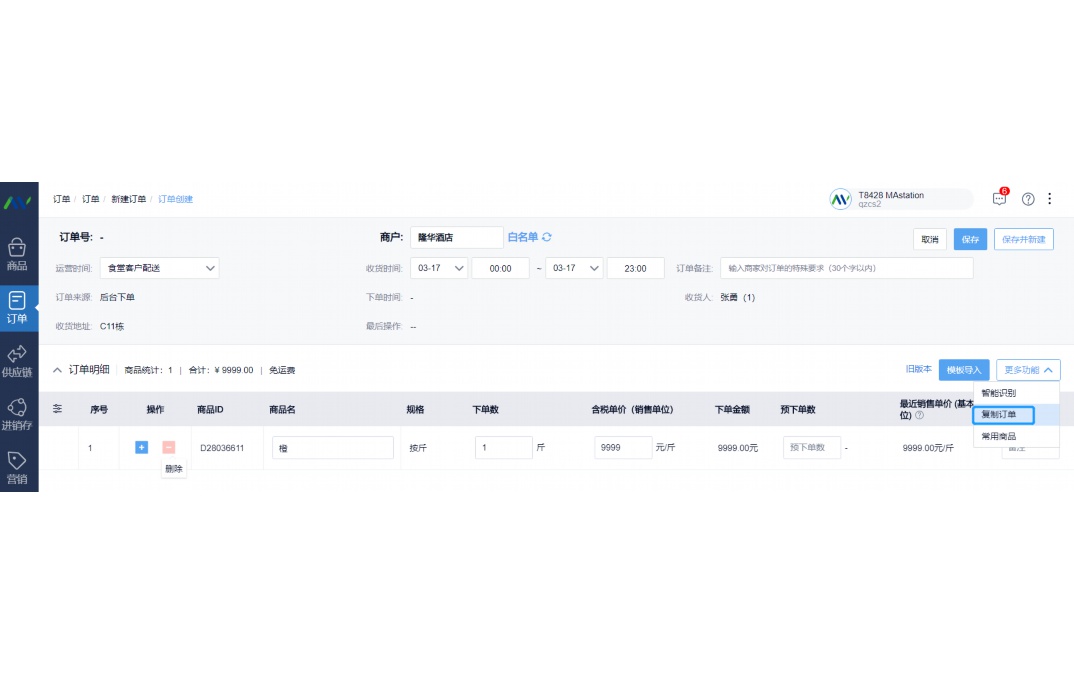Open the 商品 section in sidebar
1074x674 pixels.
click(17, 254)
